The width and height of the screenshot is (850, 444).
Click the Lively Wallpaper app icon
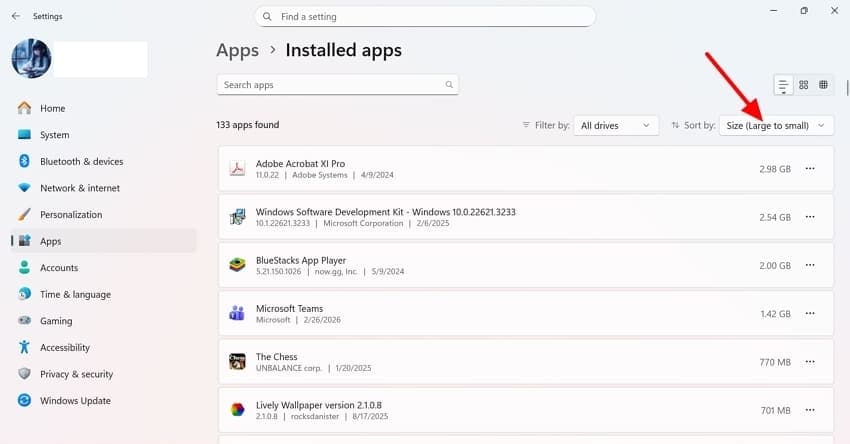[237, 410]
